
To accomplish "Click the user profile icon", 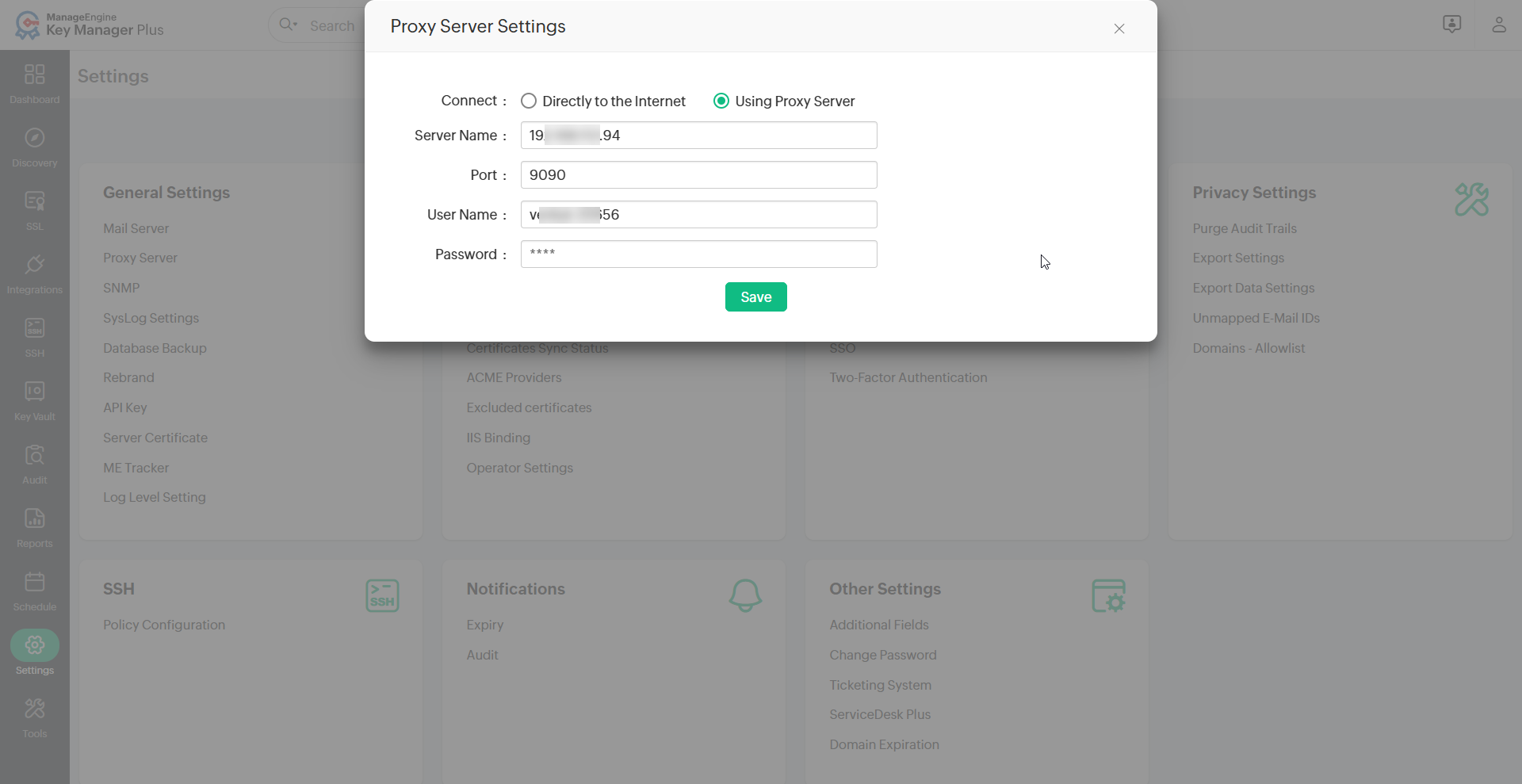I will coord(1498,25).
